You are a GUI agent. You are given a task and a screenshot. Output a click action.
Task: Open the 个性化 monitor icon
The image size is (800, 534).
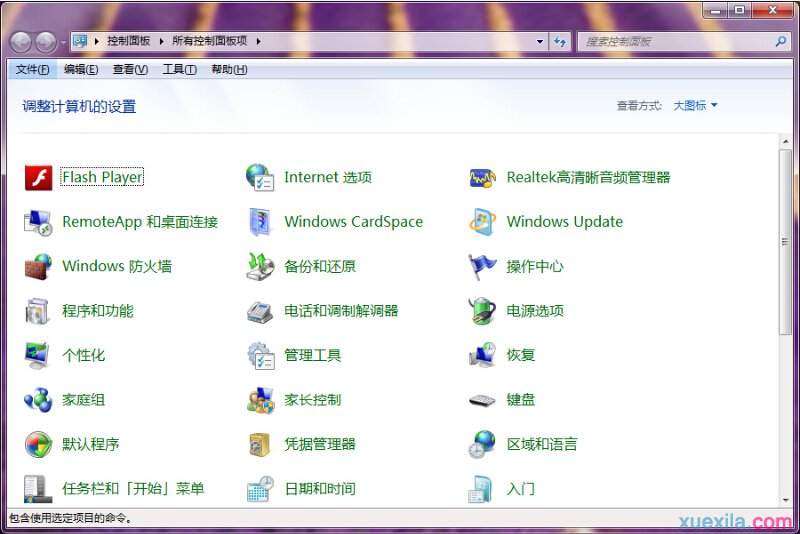click(x=37, y=355)
